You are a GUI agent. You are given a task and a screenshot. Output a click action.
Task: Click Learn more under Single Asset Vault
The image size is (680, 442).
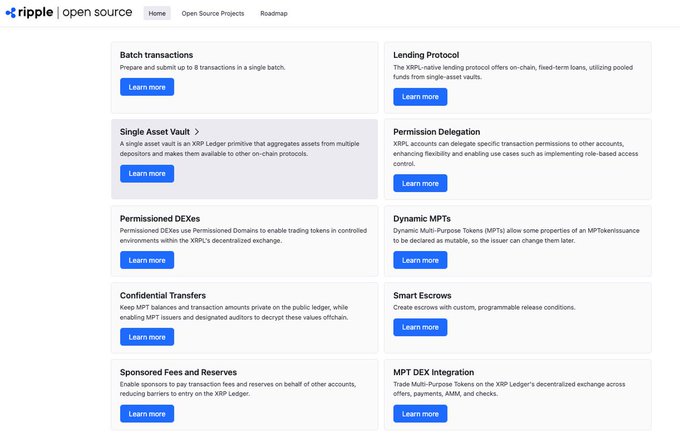pos(147,174)
